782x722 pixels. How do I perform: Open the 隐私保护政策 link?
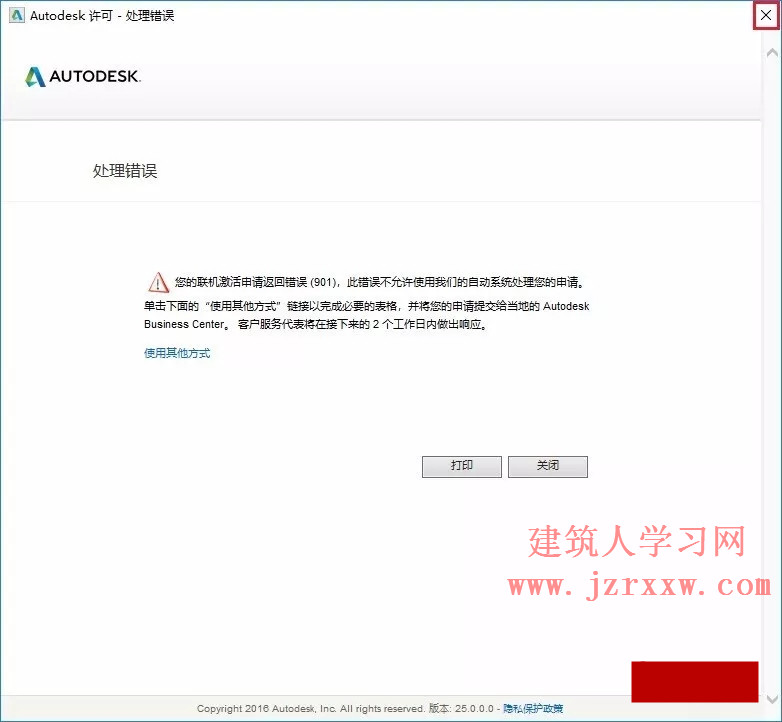pyautogui.click(x=533, y=708)
